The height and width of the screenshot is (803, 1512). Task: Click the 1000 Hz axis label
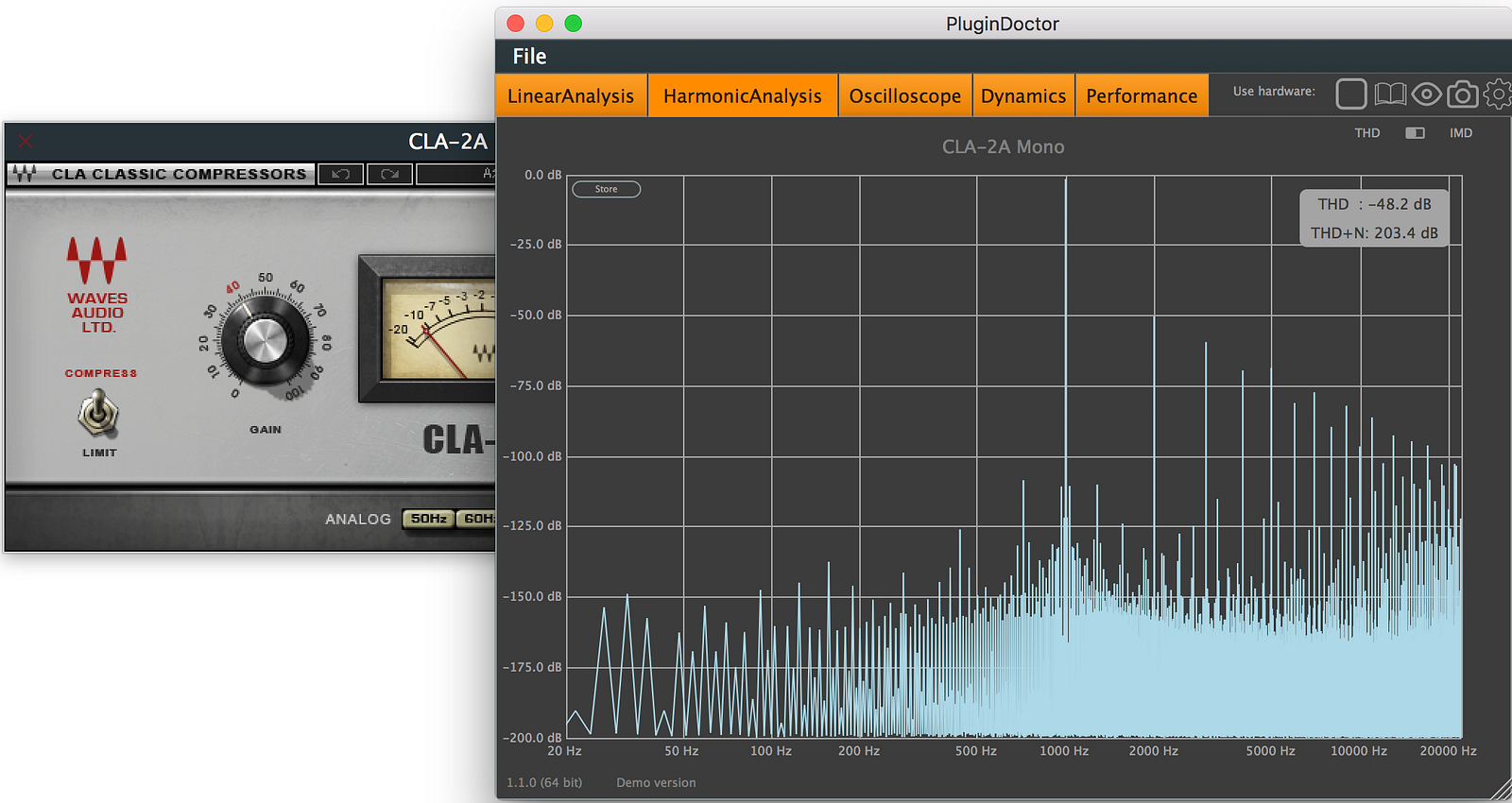[x=1064, y=751]
